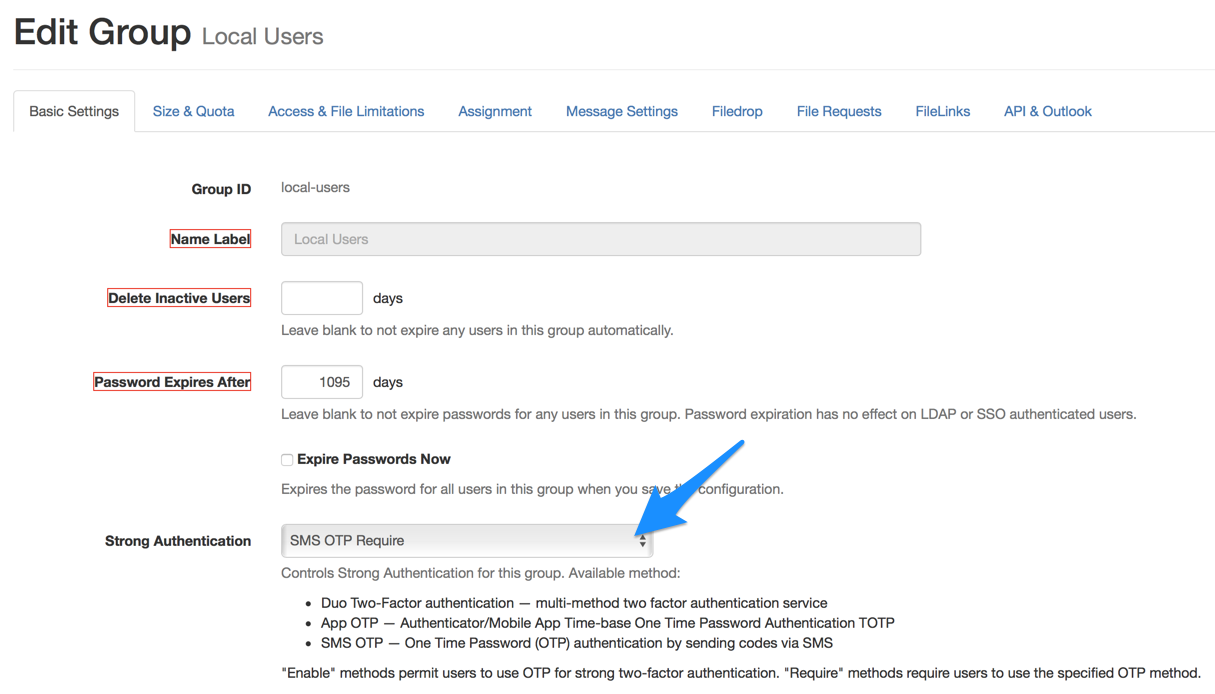Click the Name Label text field
The width and height of the screenshot is (1215, 694).
tap(600, 239)
